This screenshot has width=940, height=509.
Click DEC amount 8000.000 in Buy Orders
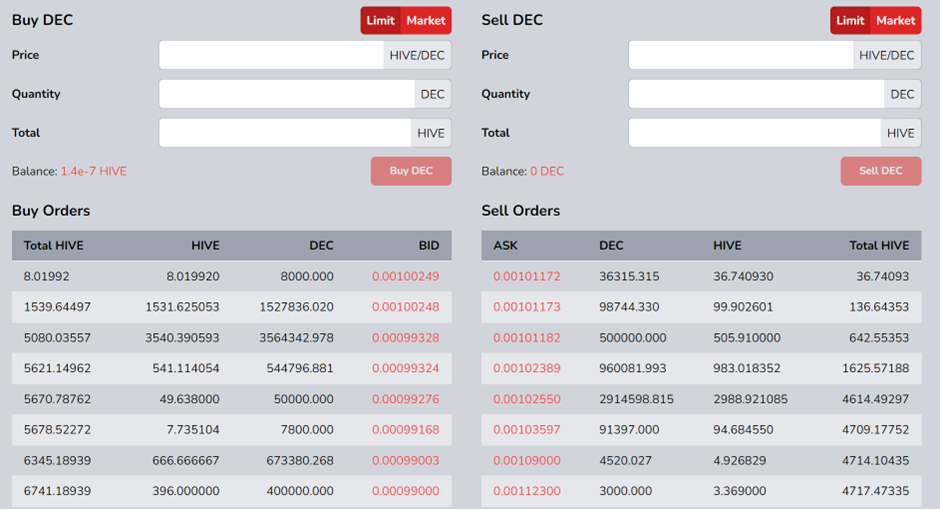pos(307,276)
